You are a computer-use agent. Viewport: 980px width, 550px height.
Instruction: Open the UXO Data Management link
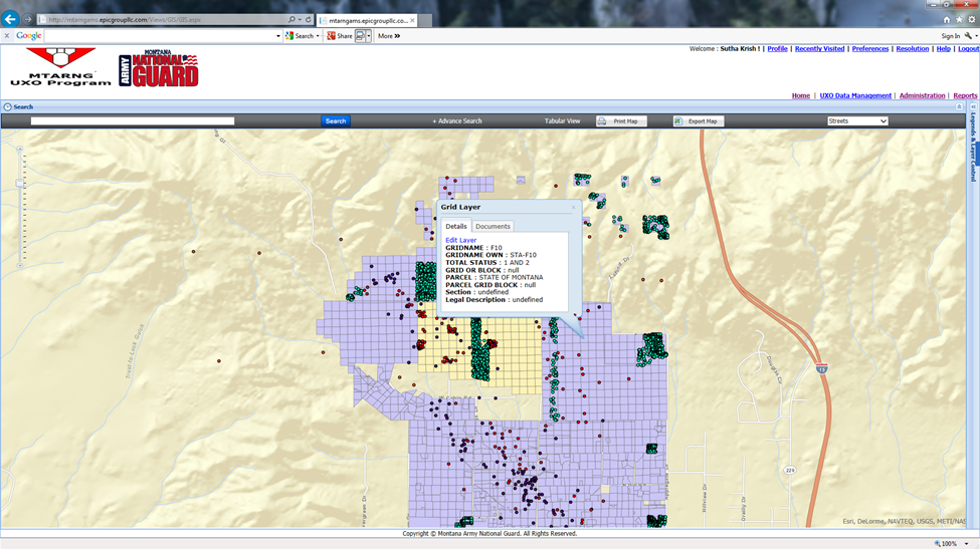click(x=855, y=96)
